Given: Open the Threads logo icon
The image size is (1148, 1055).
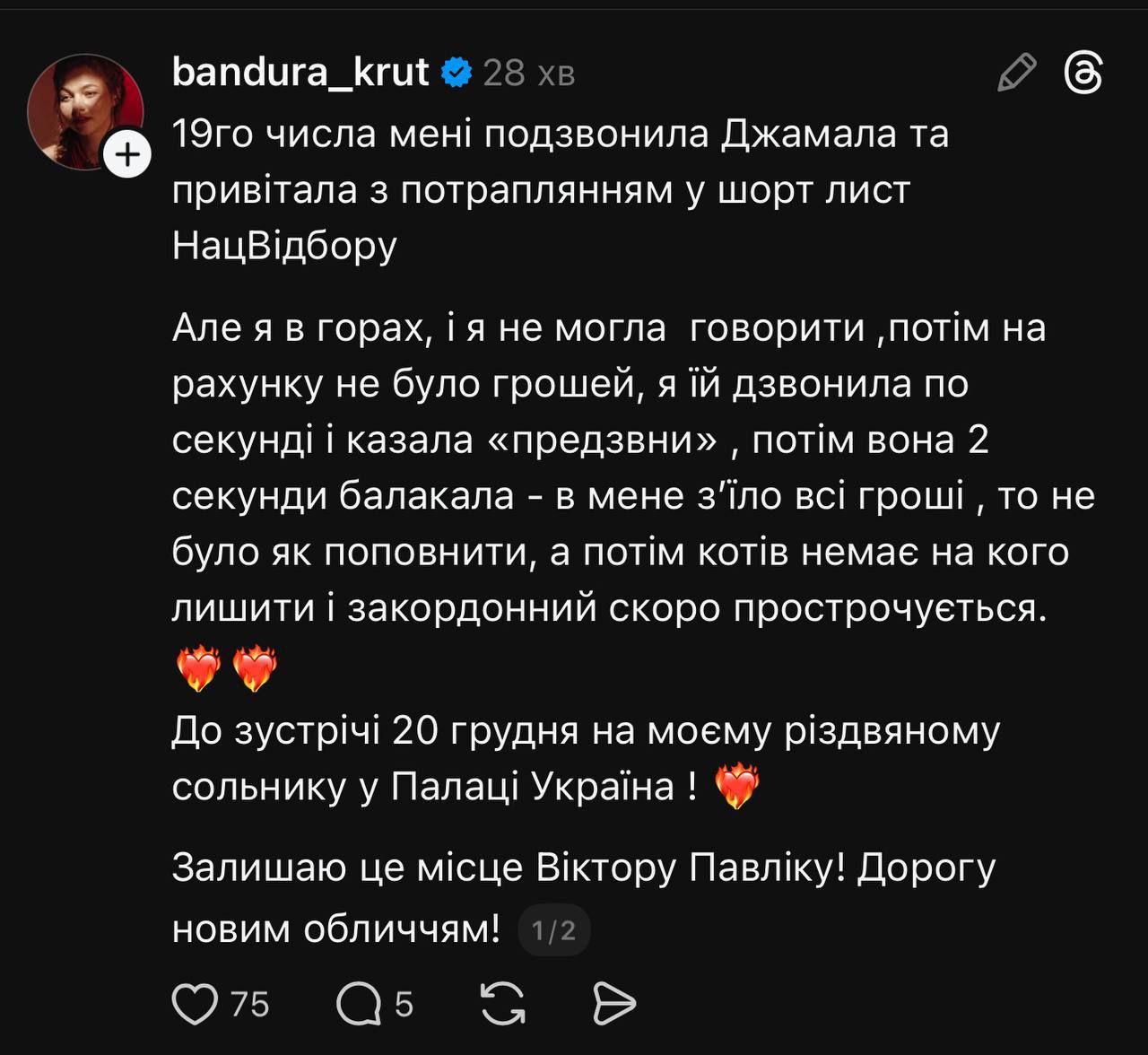Looking at the screenshot, I should tap(1083, 72).
